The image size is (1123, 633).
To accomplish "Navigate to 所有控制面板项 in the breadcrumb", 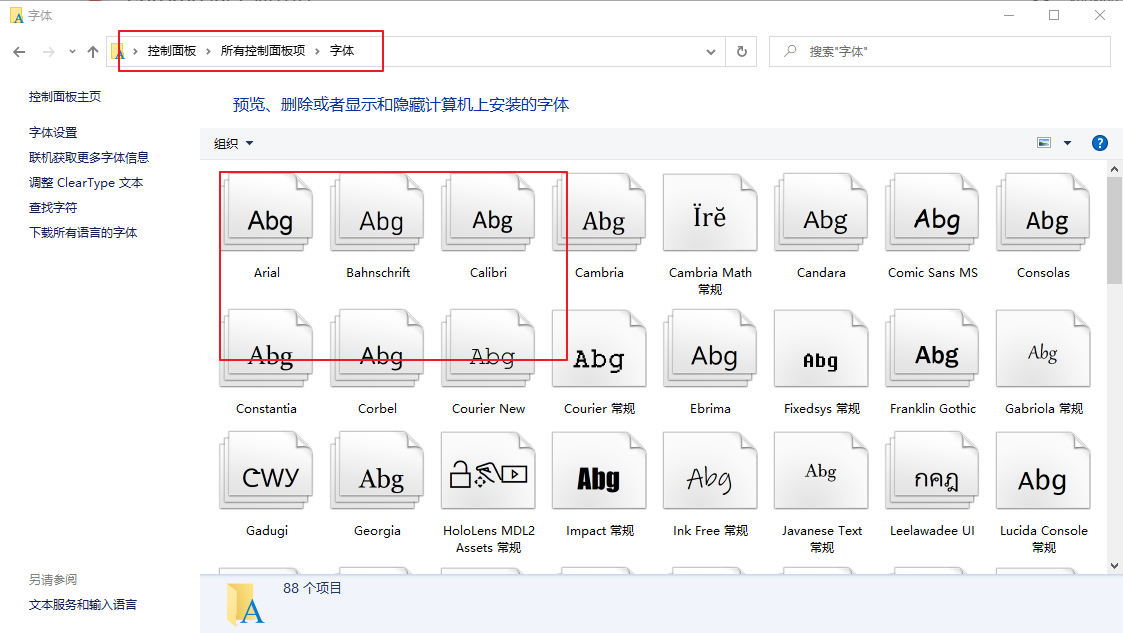I will click(x=263, y=51).
